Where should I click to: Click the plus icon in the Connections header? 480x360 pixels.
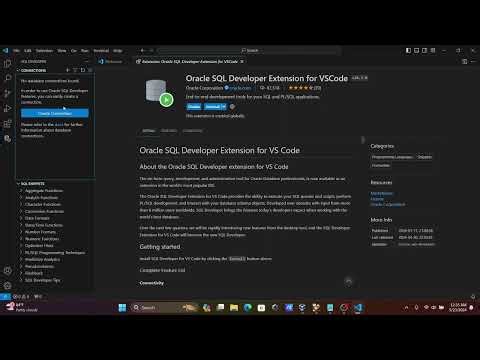tap(68, 70)
